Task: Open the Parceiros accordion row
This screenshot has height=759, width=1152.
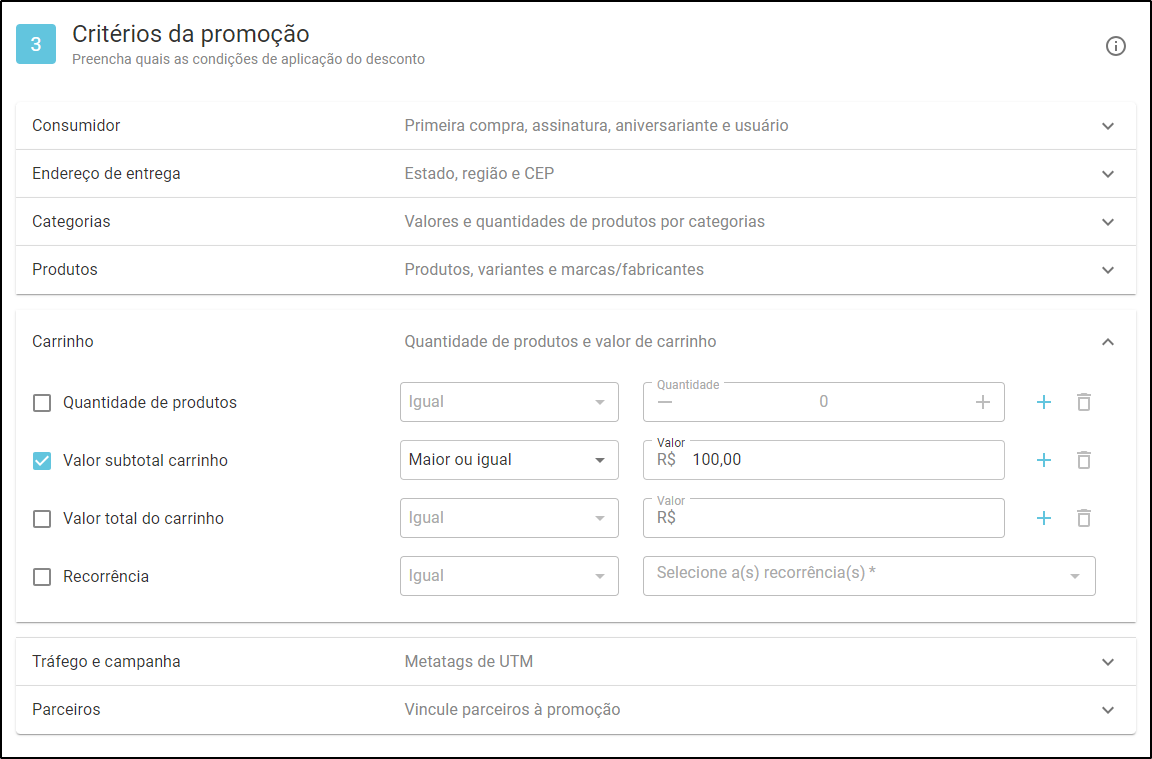Action: click(x=576, y=710)
